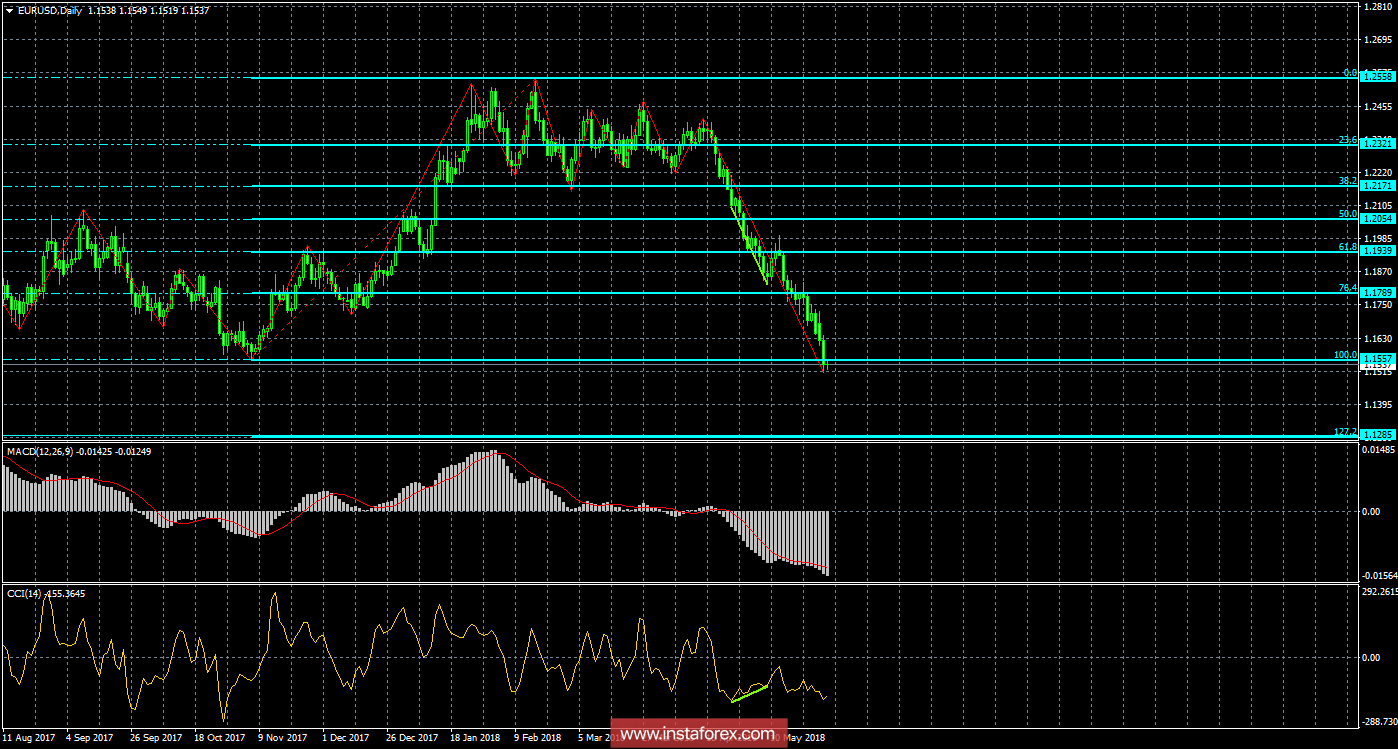Click the 127.2 Fibonacci level label
The width and height of the screenshot is (1398, 749).
[x=1345, y=431]
